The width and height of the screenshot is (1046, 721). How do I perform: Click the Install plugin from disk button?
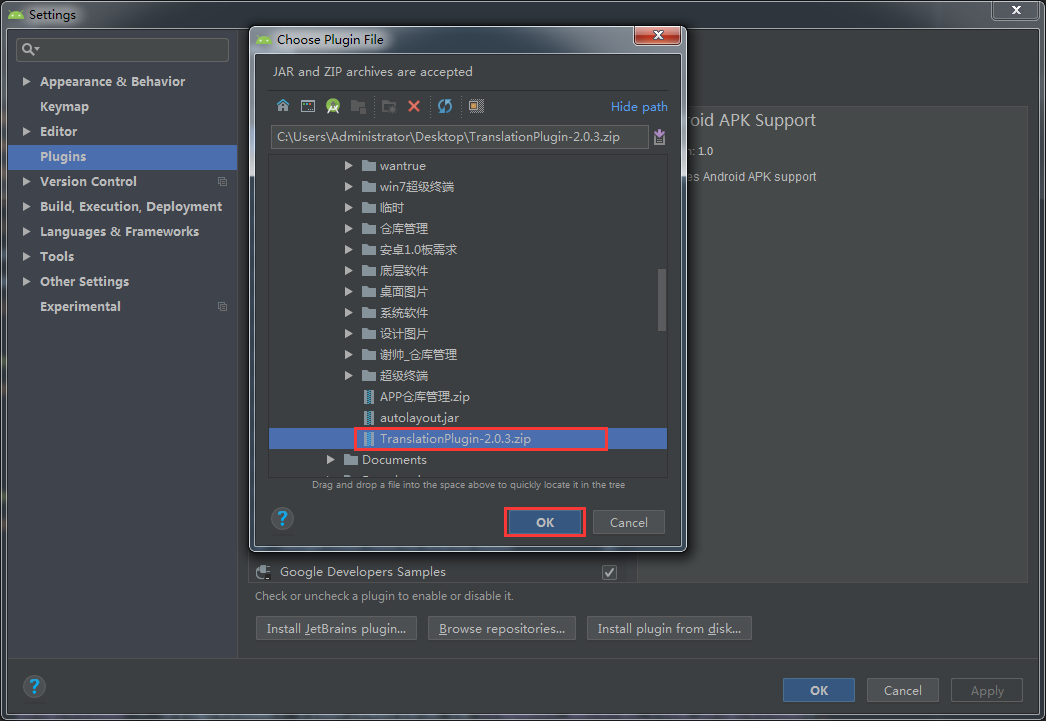click(669, 628)
